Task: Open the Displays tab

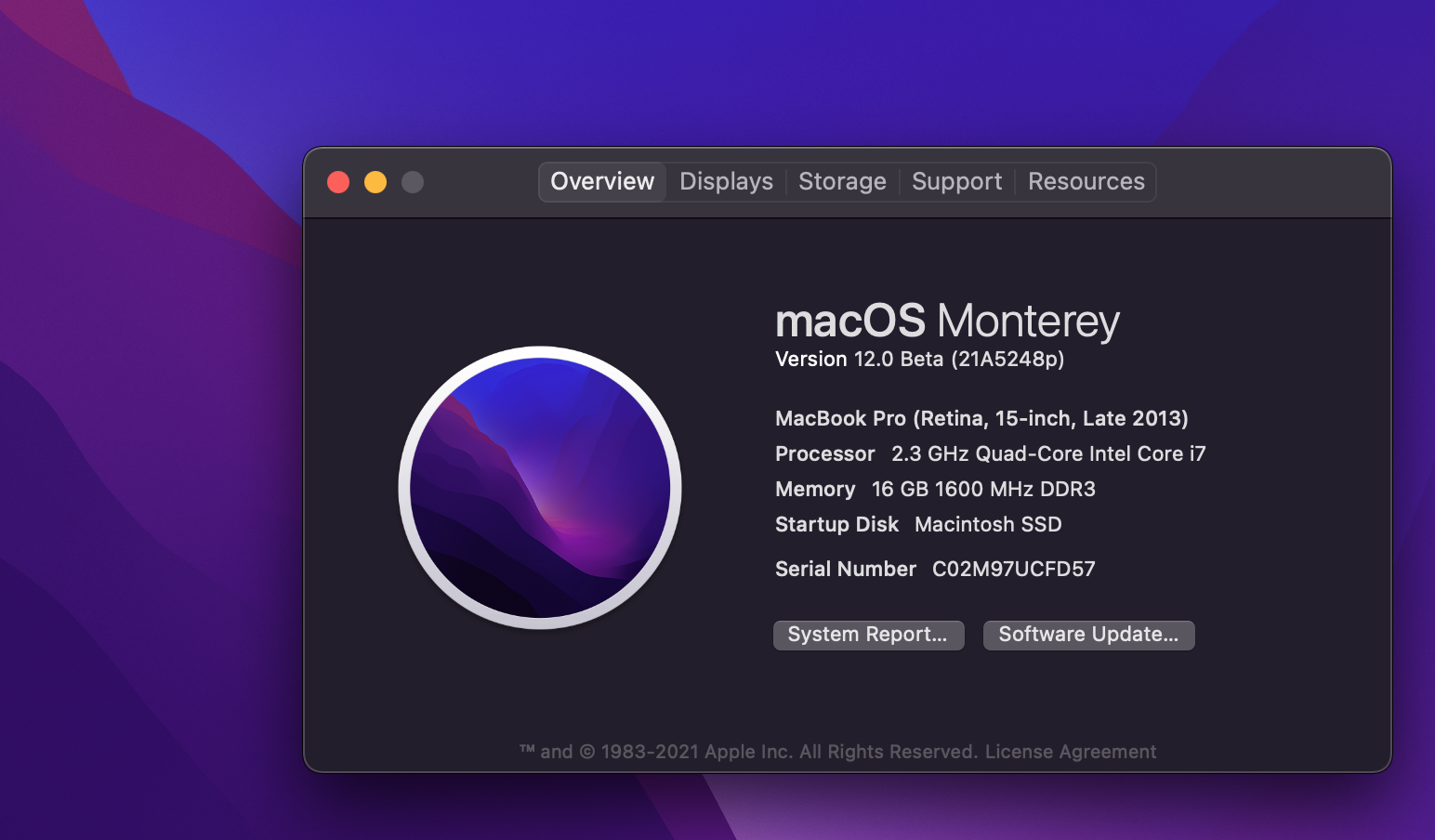Action: click(726, 181)
